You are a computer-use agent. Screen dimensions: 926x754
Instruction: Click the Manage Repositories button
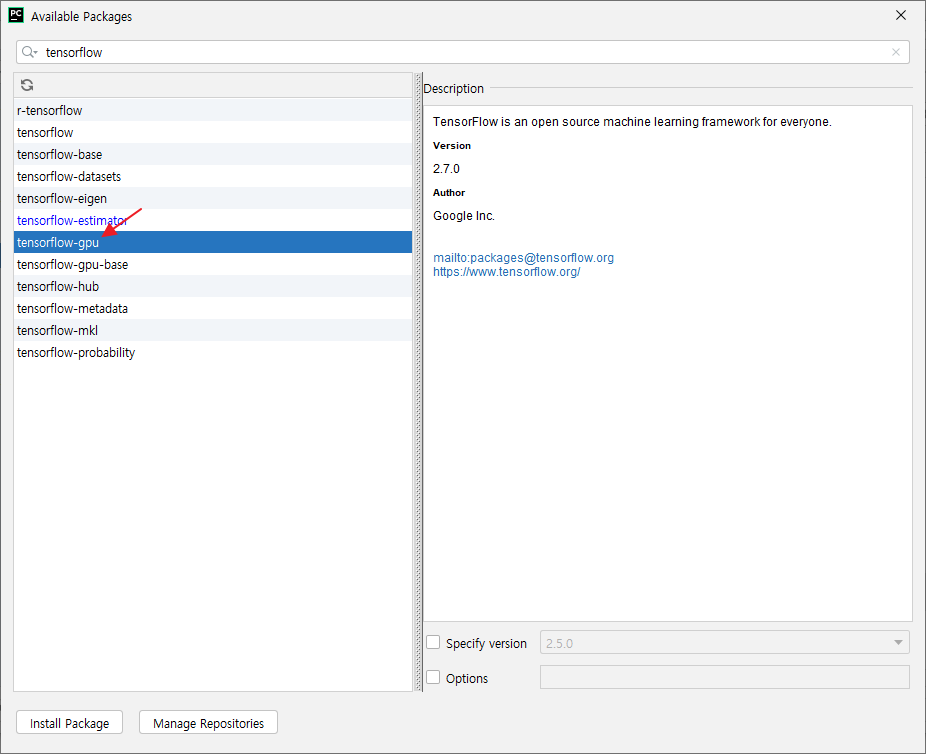[x=208, y=723]
